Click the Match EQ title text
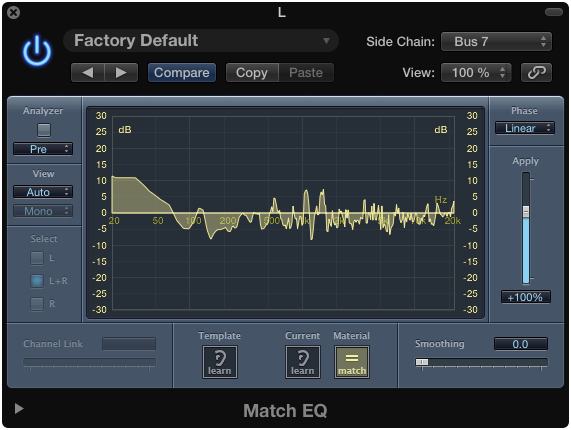 point(285,411)
